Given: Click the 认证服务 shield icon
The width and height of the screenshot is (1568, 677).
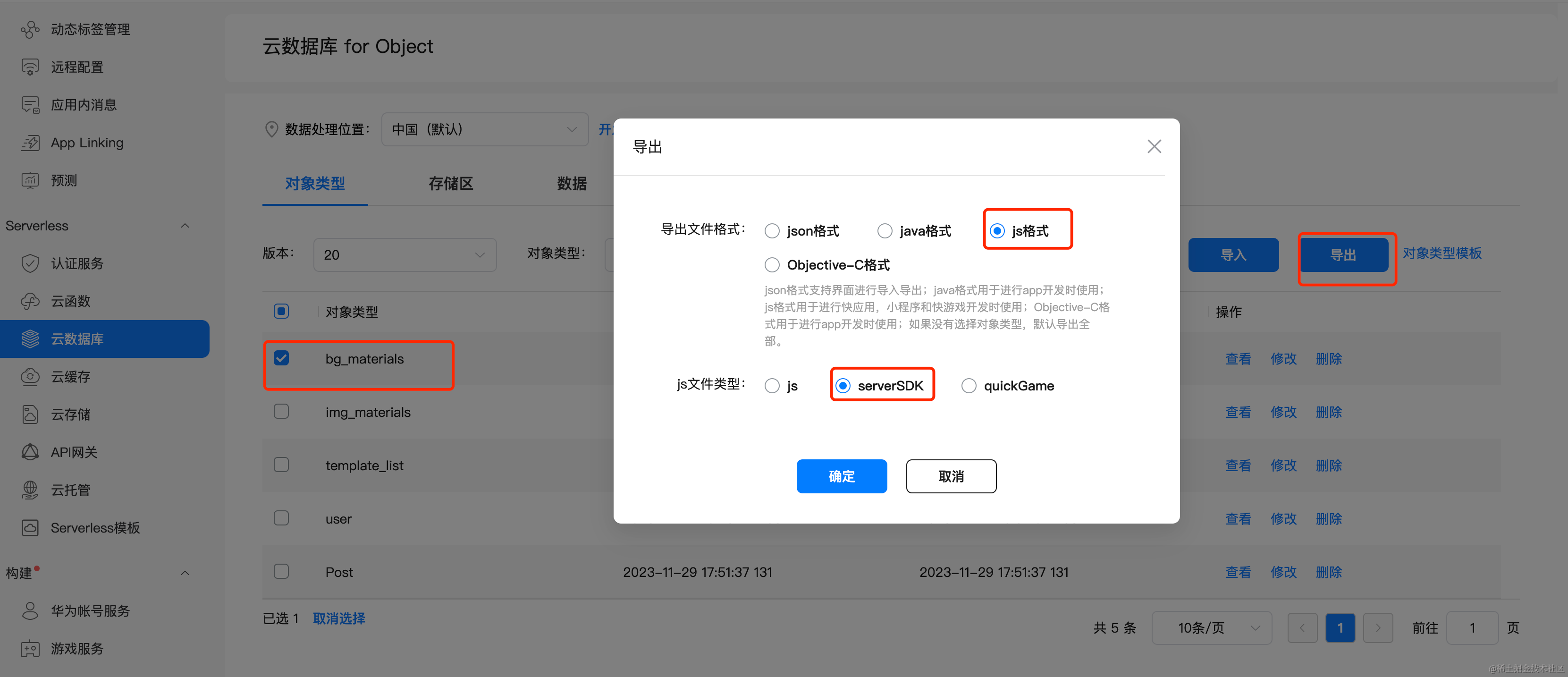Looking at the screenshot, I should (x=30, y=263).
